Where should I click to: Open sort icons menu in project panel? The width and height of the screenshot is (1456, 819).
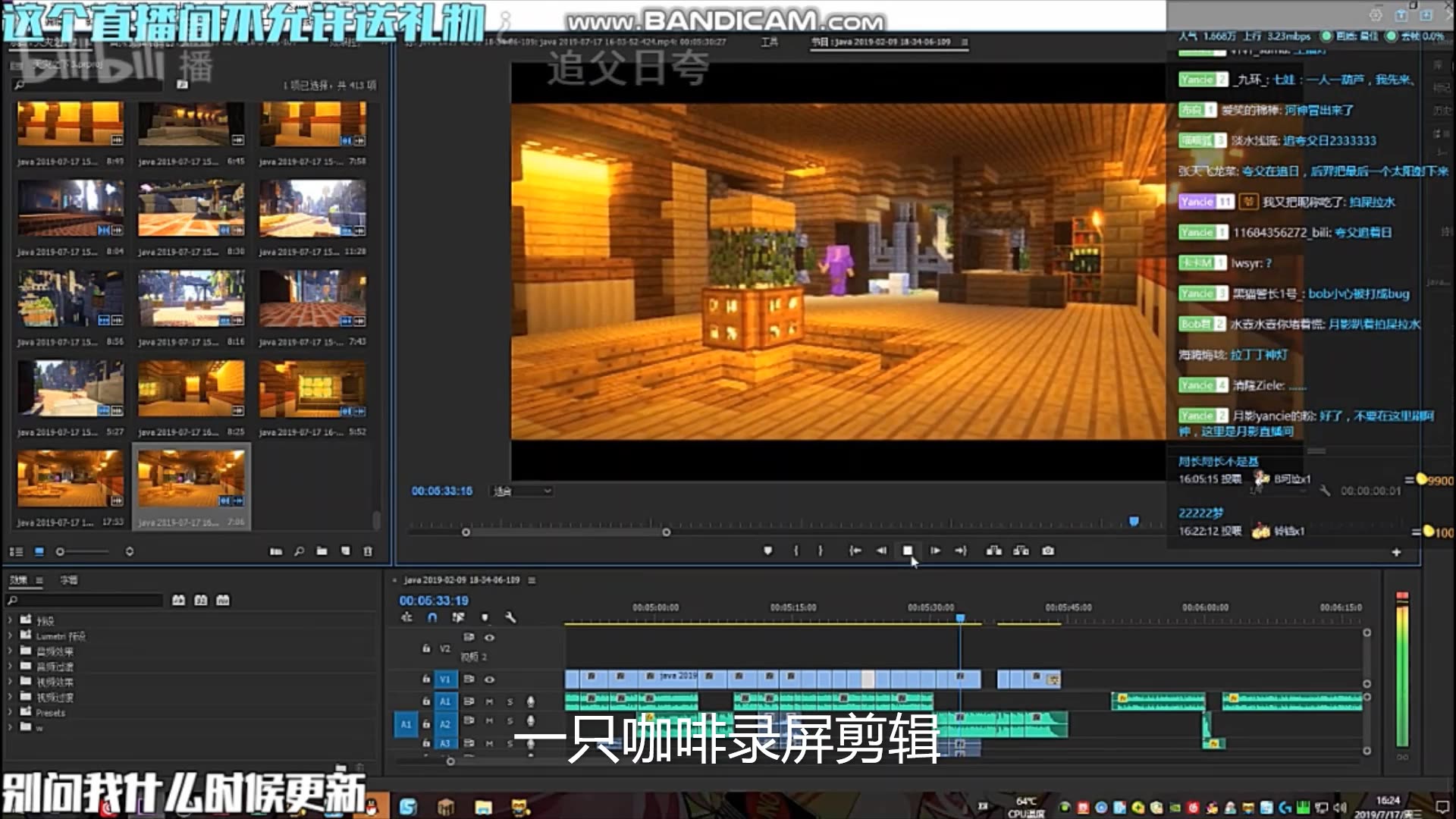click(130, 551)
